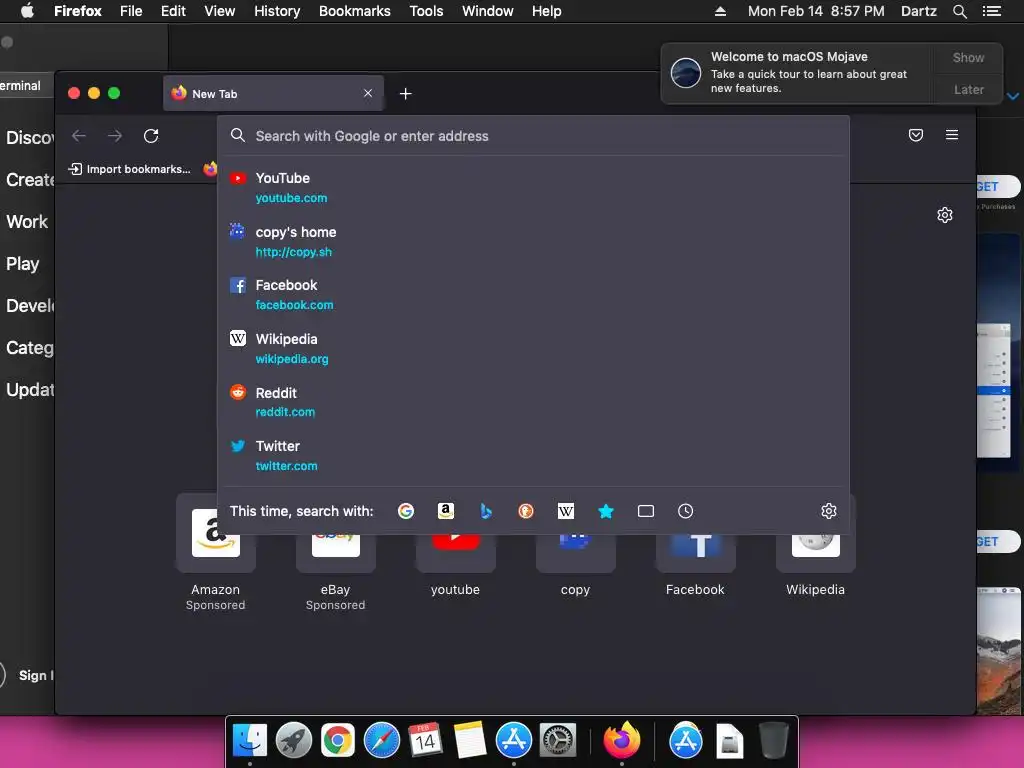The image size is (1024, 768).
Task: Open the copy shortcut tile
Action: [575, 552]
